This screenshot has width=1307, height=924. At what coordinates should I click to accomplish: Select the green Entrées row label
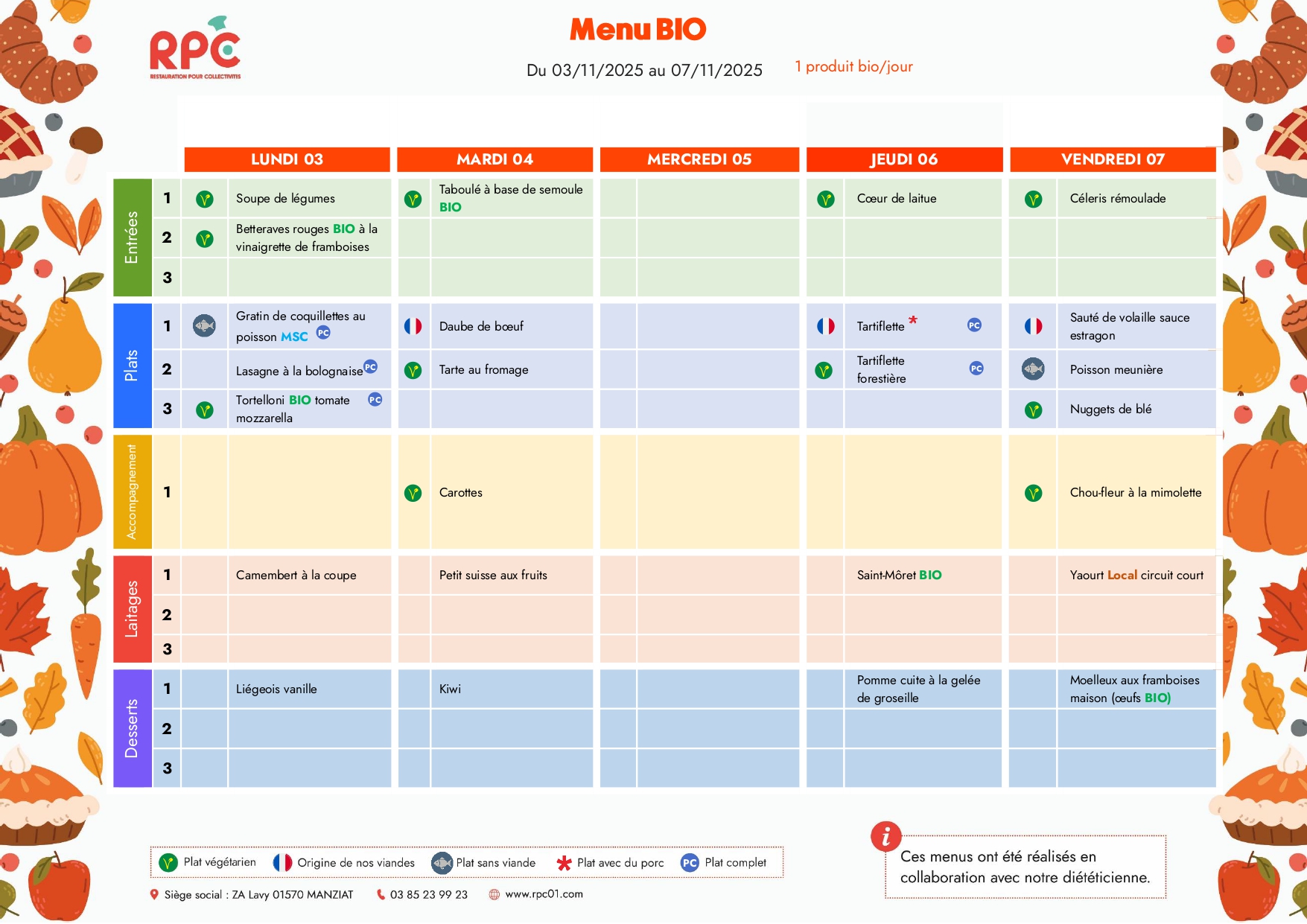[x=132, y=238]
